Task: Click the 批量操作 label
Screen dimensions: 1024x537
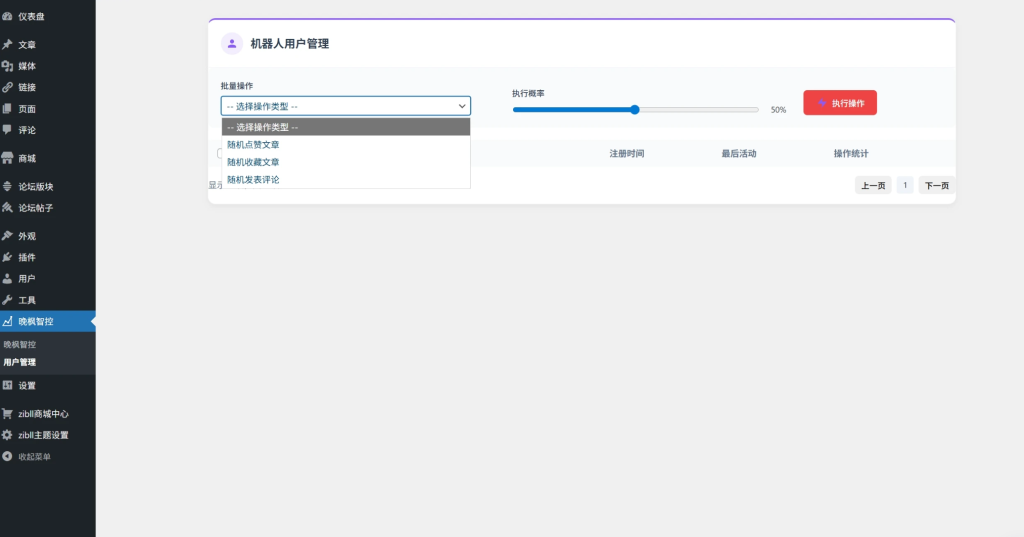Action: click(x=236, y=86)
